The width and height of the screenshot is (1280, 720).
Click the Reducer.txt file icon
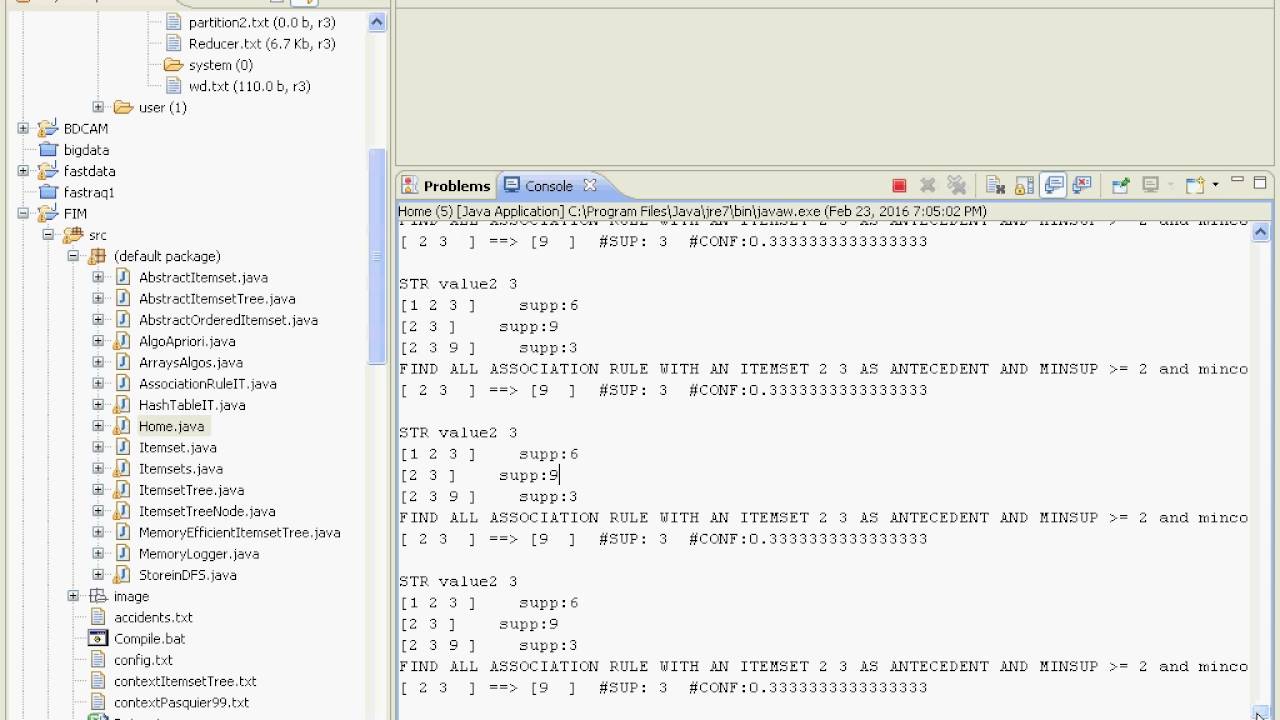(x=172, y=44)
